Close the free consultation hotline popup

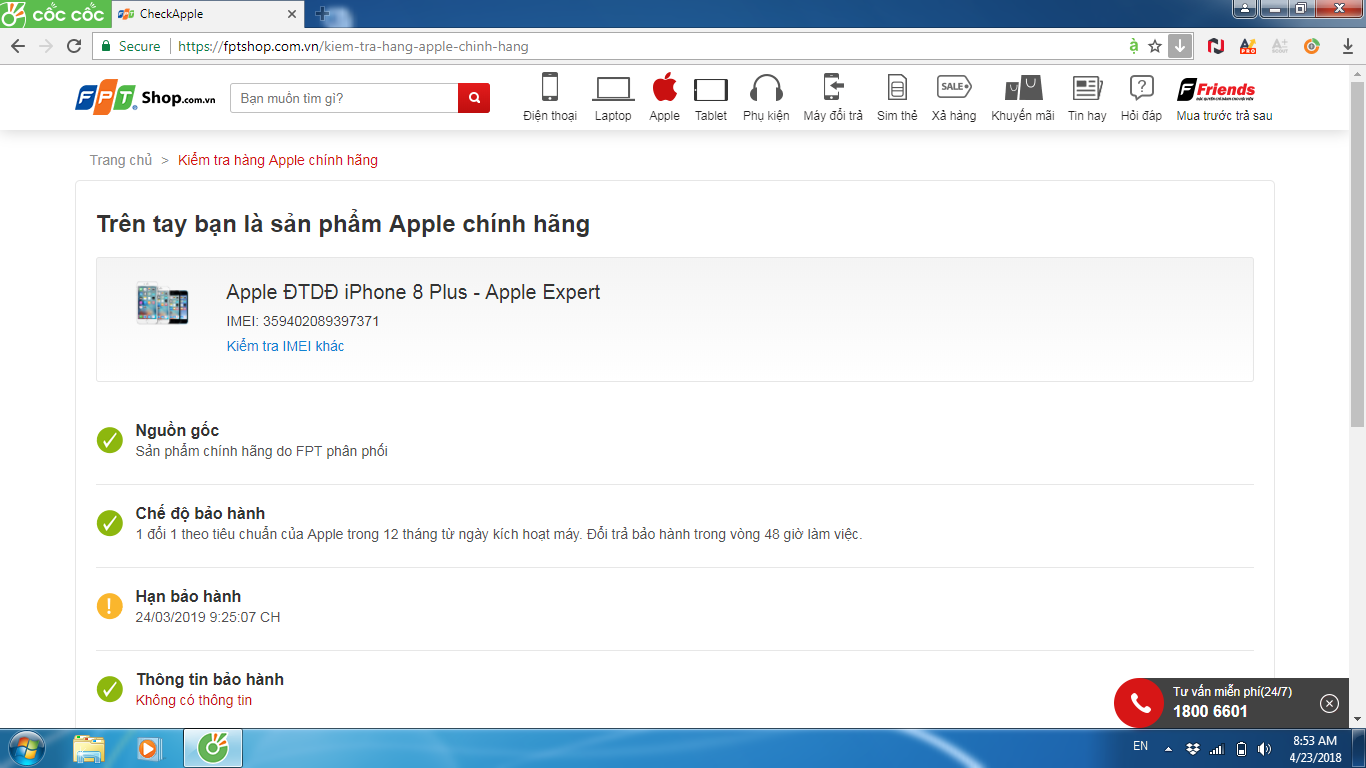(x=1329, y=703)
